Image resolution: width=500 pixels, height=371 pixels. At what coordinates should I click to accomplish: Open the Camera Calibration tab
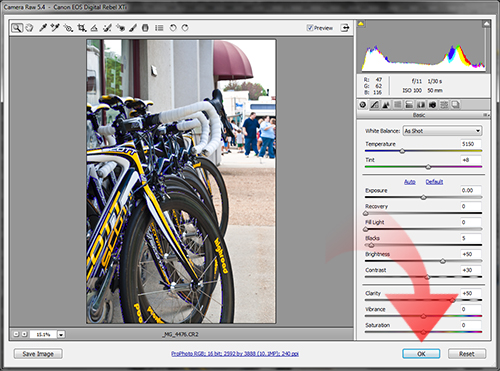click(x=432, y=105)
